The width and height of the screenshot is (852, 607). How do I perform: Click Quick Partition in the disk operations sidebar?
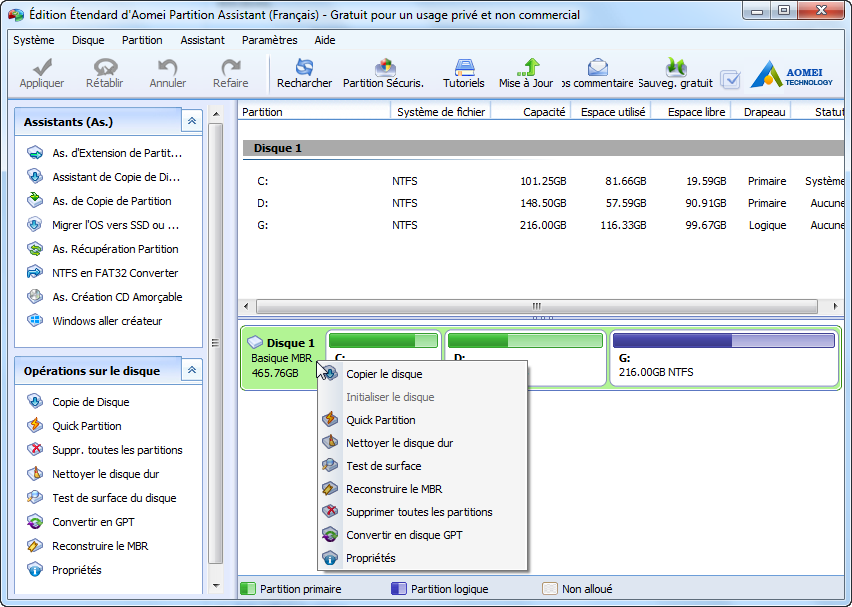coord(74,426)
